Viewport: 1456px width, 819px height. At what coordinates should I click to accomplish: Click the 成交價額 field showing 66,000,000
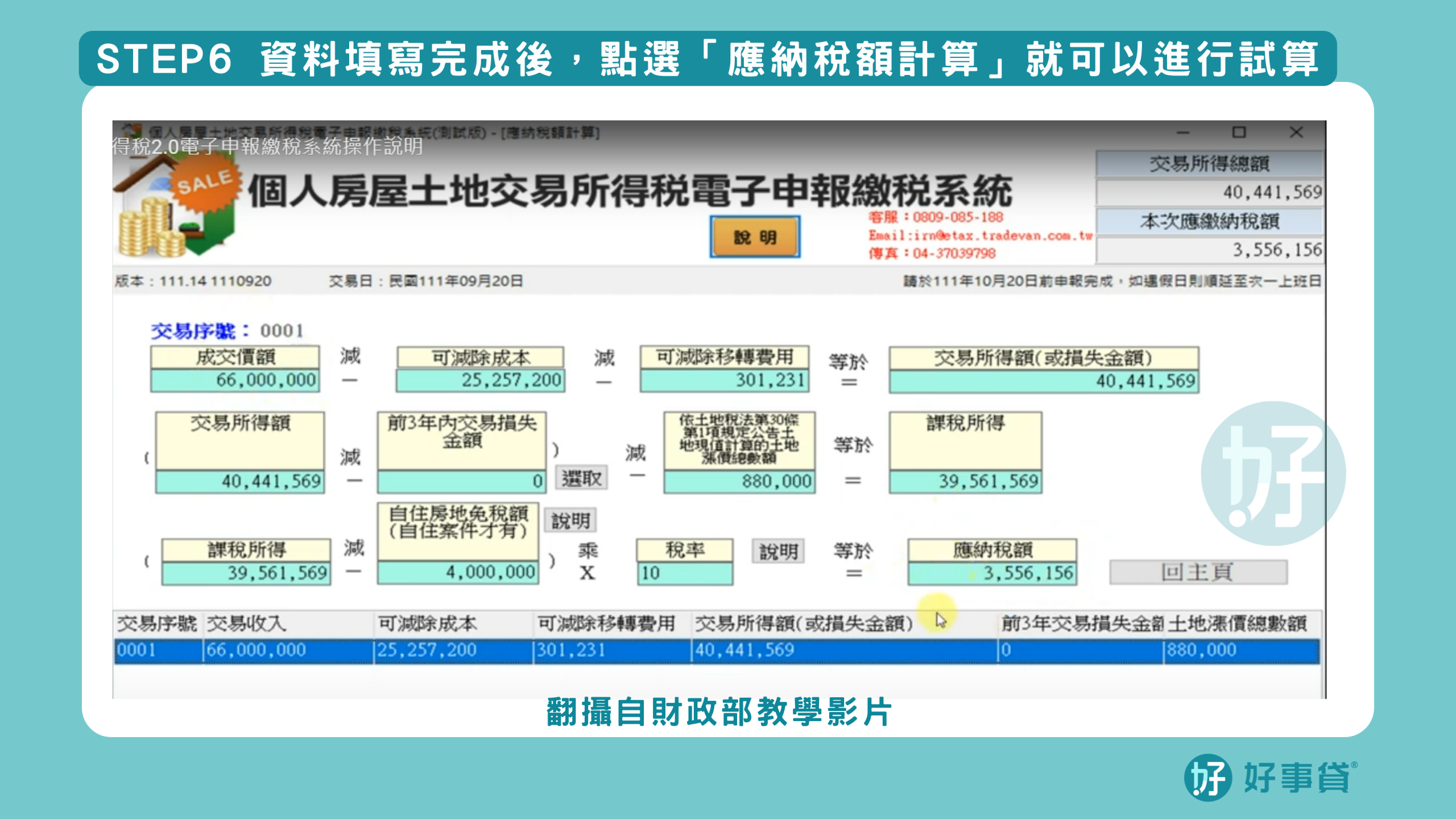click(235, 380)
